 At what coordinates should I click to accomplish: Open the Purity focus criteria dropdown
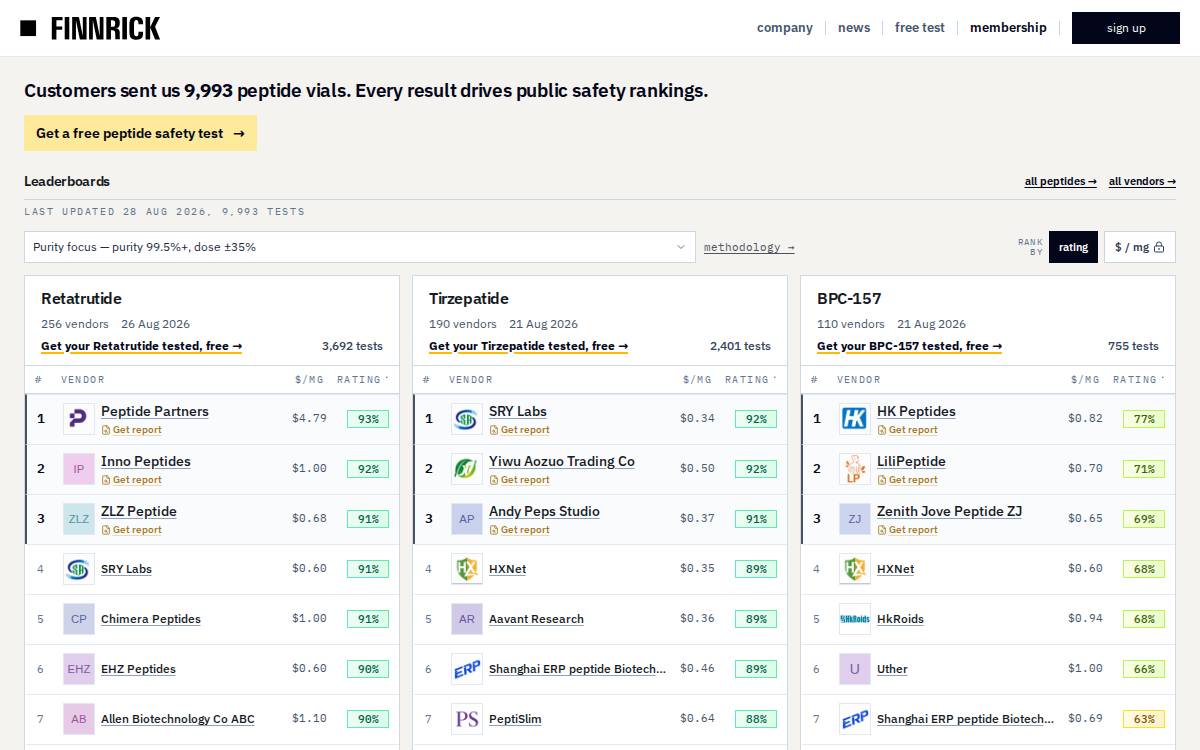coord(360,247)
